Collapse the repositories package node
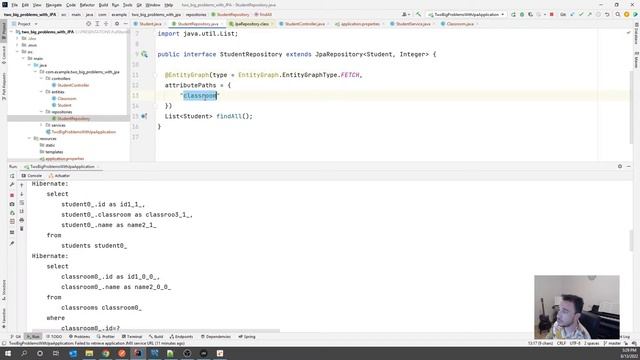The width and height of the screenshot is (640, 360). click(41, 112)
